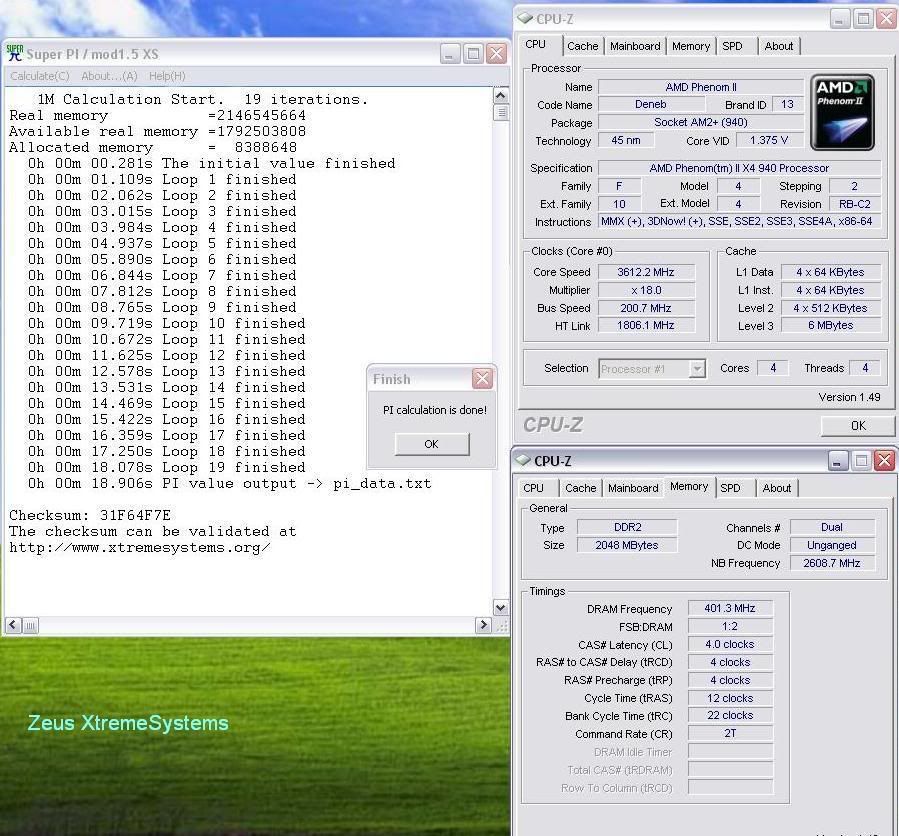The height and width of the screenshot is (836, 899).
Task: Click the Loop 19 finished line
Action: coord(166,467)
